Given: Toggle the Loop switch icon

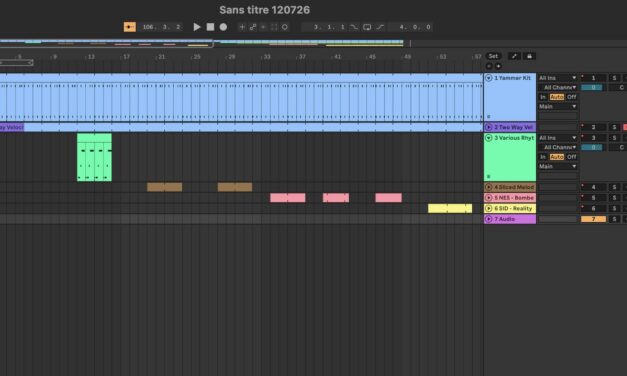Looking at the screenshot, I should pos(367,27).
